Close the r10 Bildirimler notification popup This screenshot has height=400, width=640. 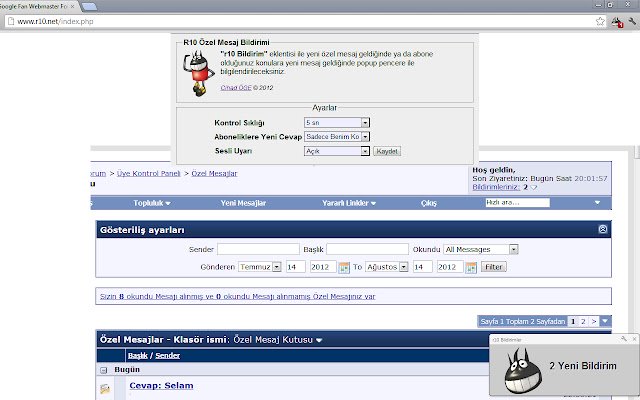[634, 339]
